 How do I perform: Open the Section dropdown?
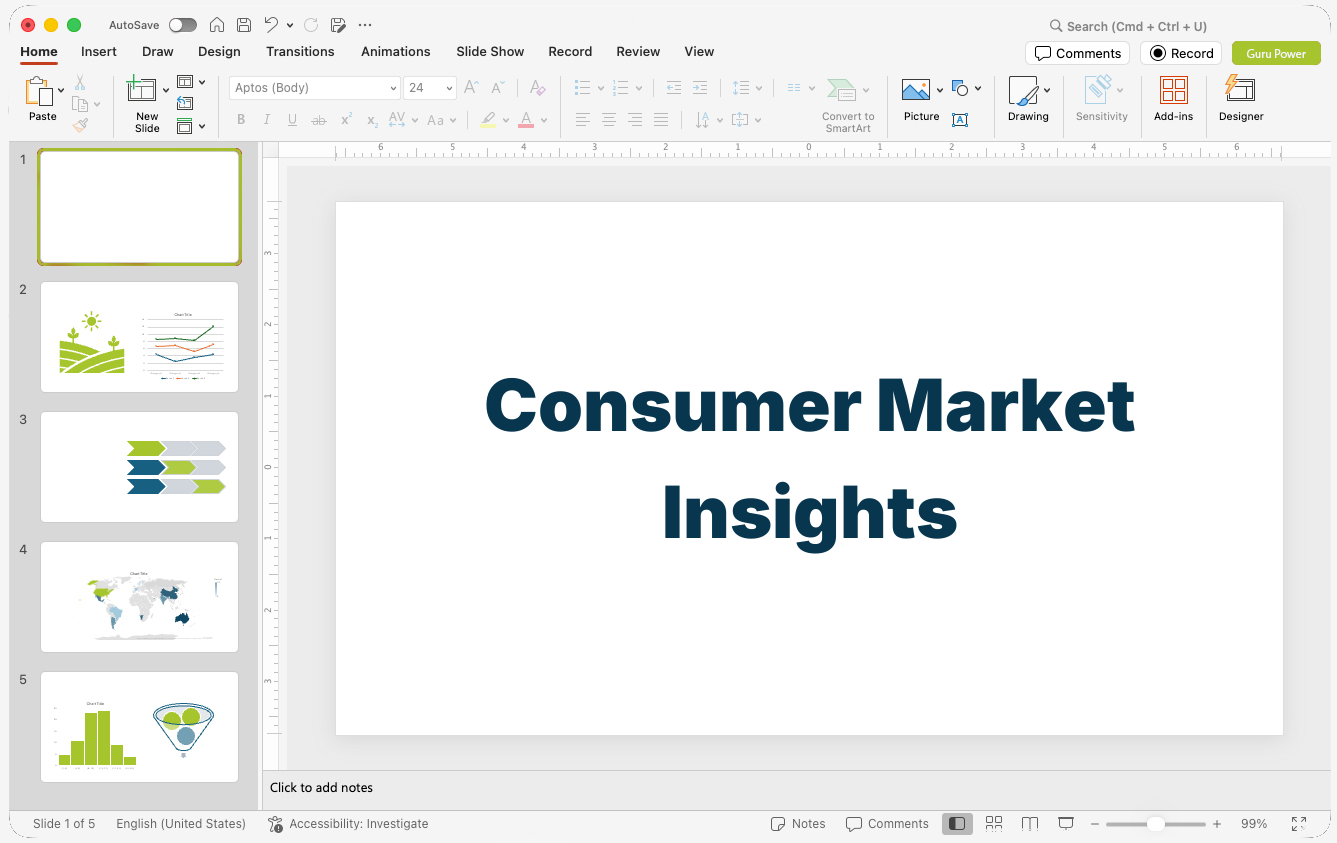pos(191,126)
